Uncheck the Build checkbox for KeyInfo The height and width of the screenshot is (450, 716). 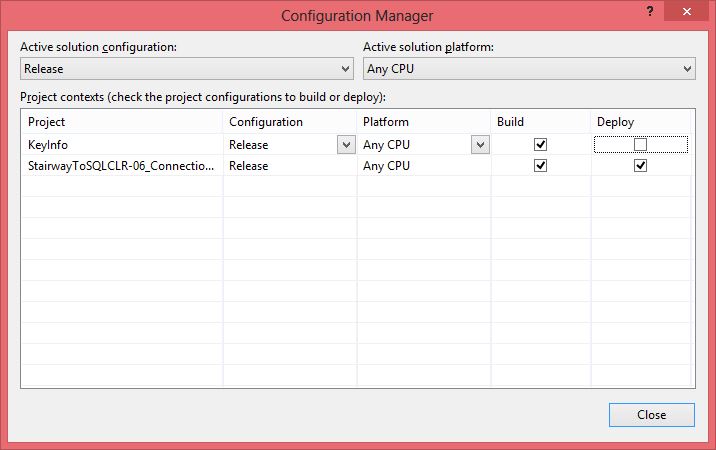click(541, 145)
